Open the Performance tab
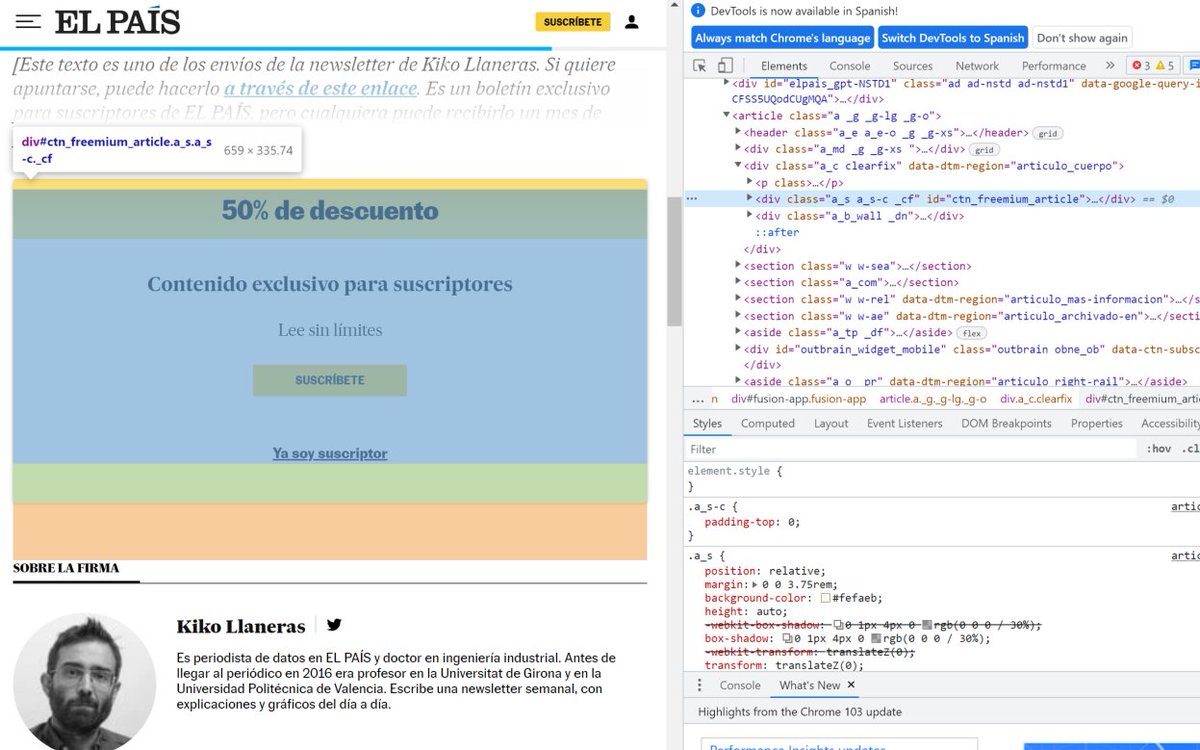 [1053, 66]
